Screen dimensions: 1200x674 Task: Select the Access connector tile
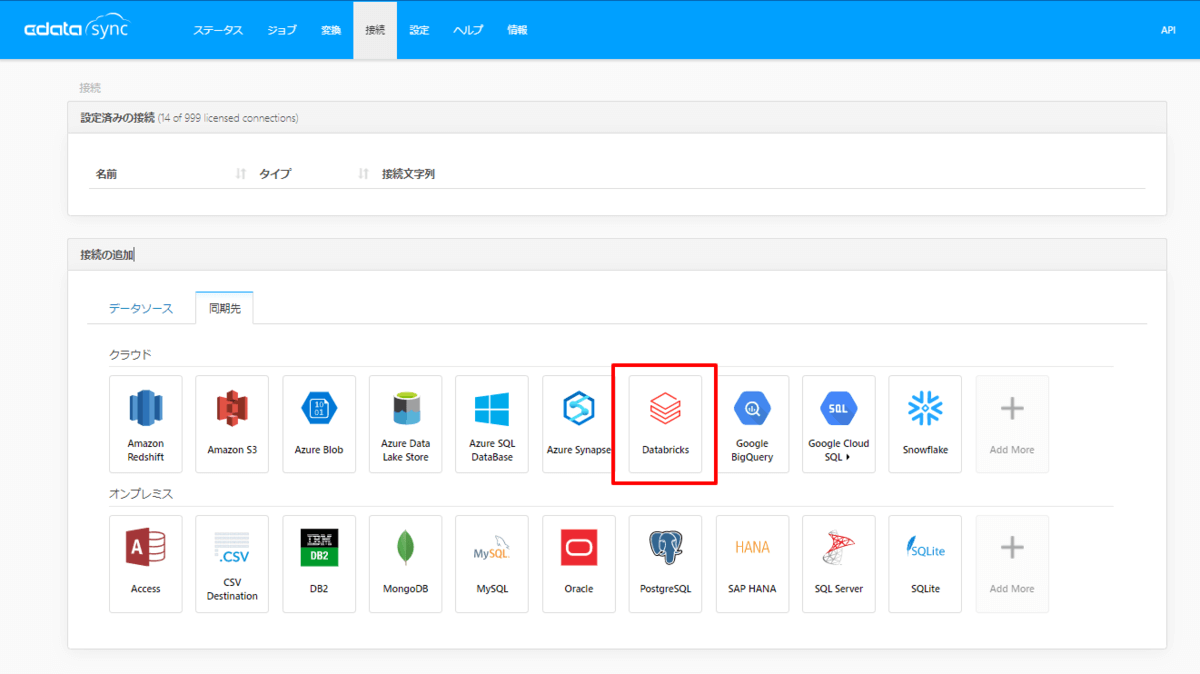pyautogui.click(x=146, y=564)
